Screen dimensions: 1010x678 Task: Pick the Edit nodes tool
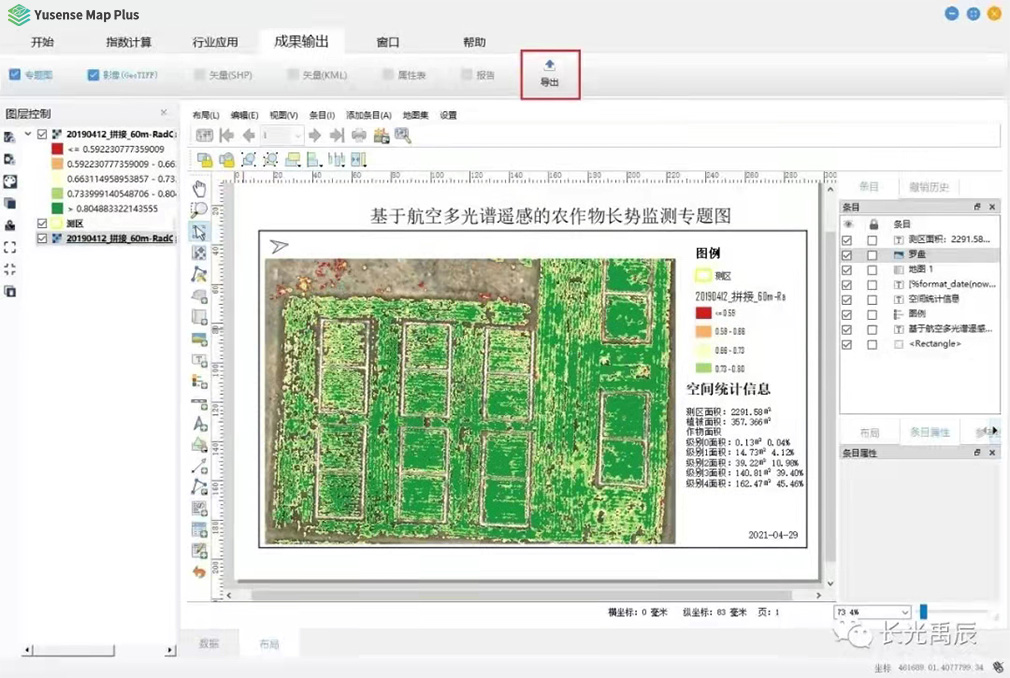199,274
